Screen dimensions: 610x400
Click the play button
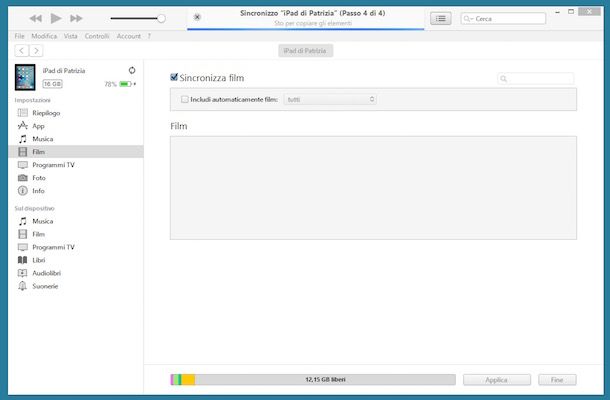(56, 18)
